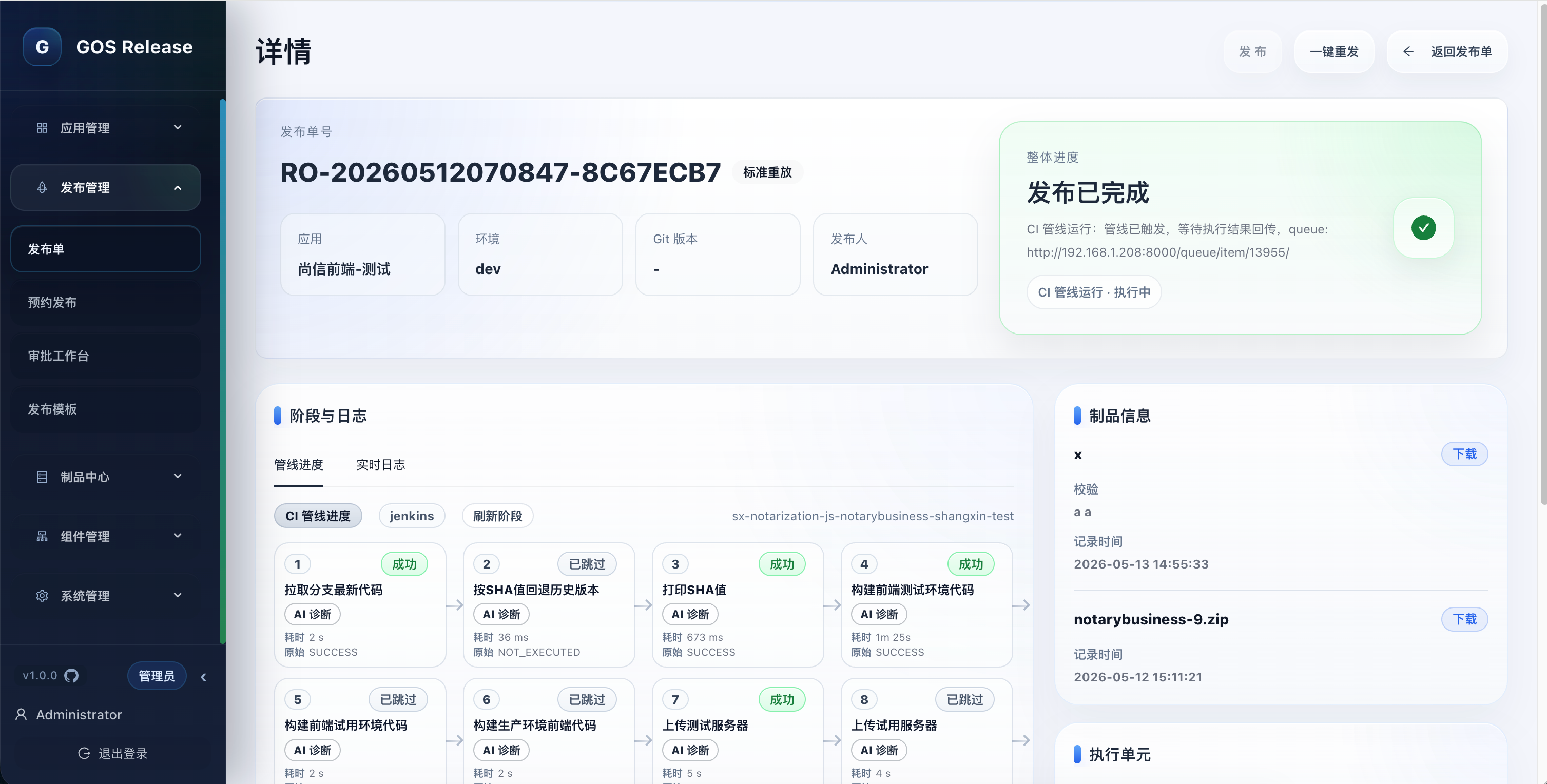
Task: Click the 管理员 role badge
Action: (x=157, y=676)
